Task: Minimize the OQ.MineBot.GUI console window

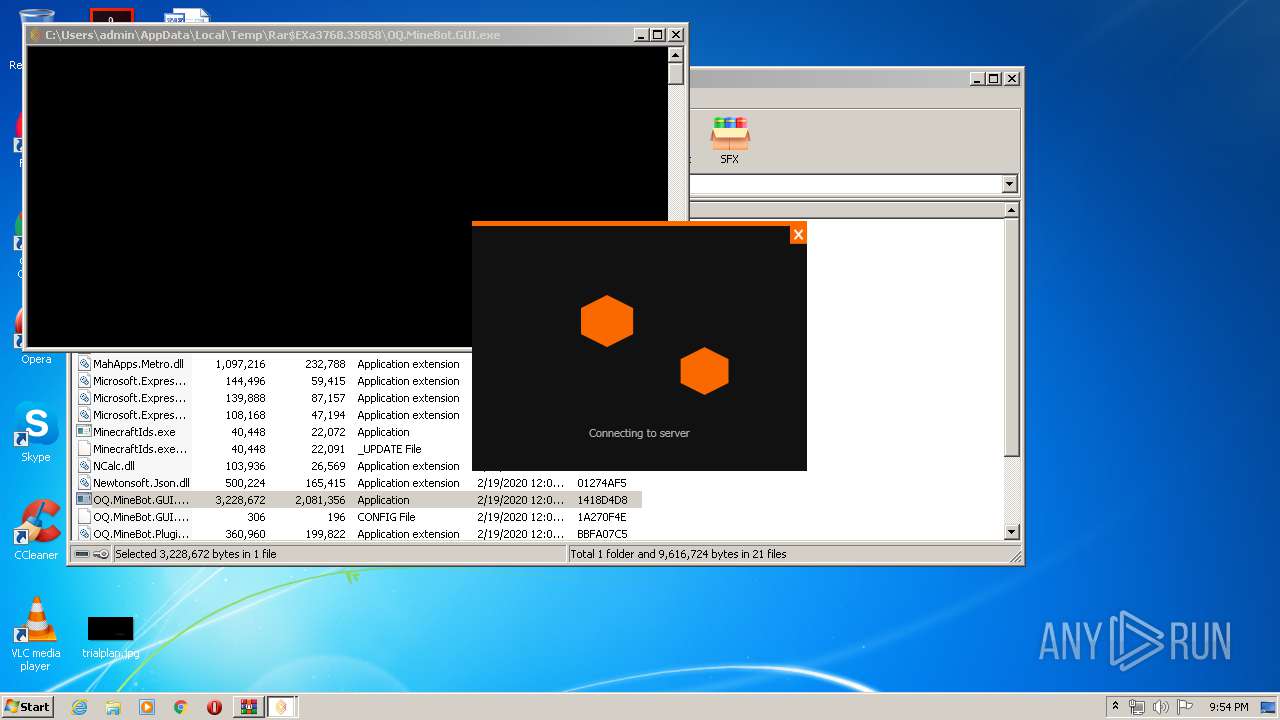Action: pyautogui.click(x=641, y=35)
